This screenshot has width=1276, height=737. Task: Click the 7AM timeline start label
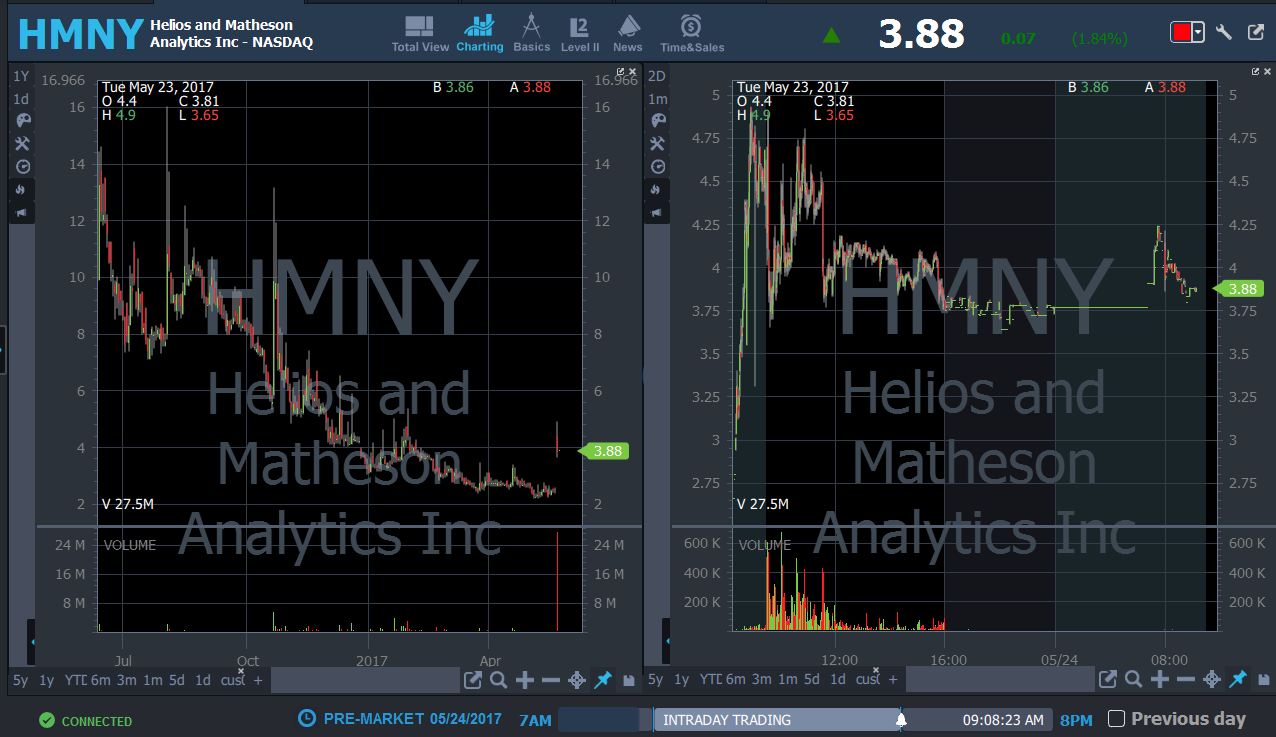click(535, 720)
